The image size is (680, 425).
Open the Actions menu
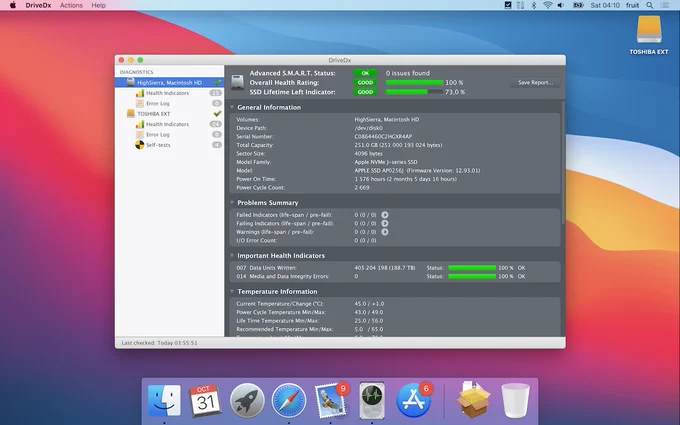coord(71,5)
